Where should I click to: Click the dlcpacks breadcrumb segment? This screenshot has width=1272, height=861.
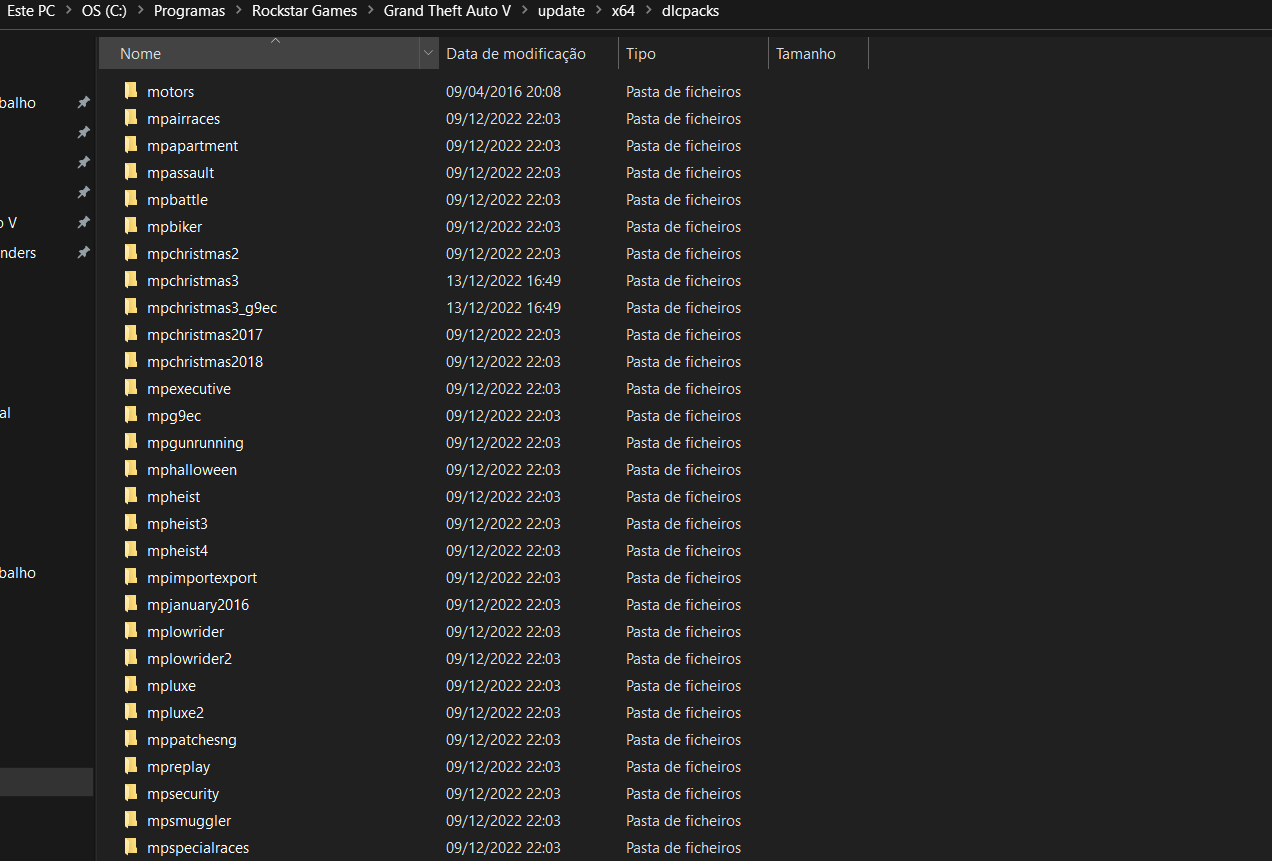690,11
